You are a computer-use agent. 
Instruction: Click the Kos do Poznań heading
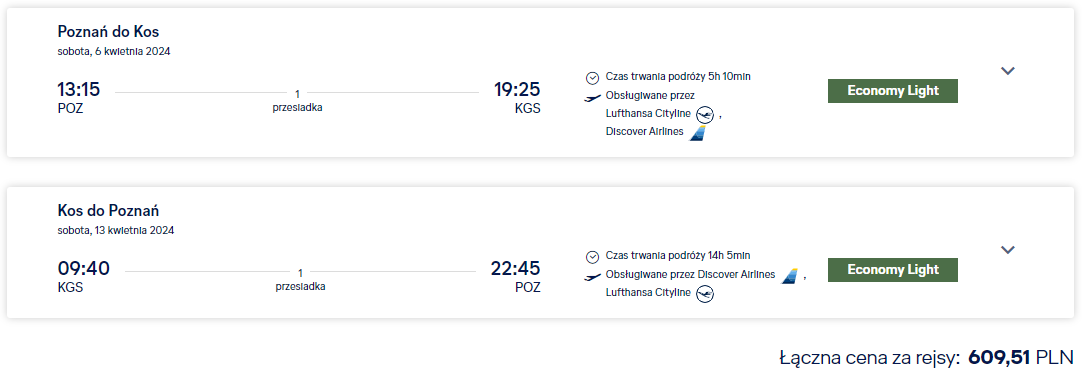click(x=108, y=211)
